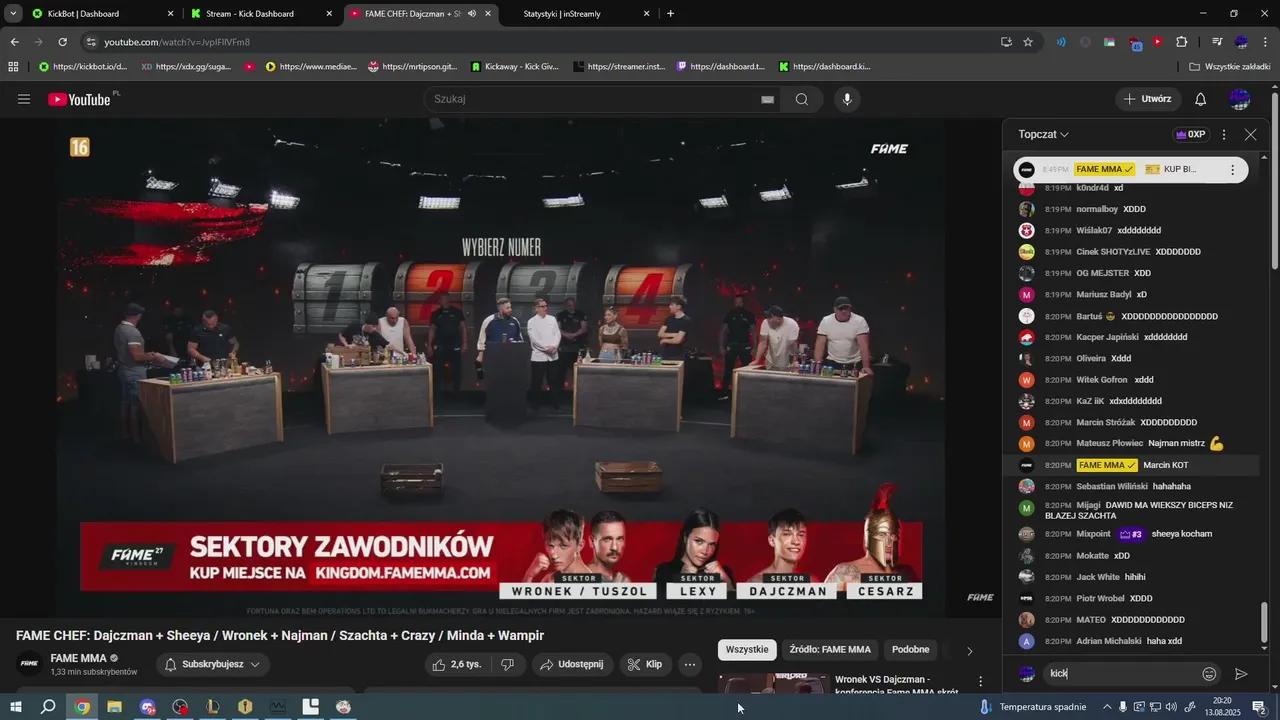Open new browser tab plus button
Image resolution: width=1280 pixels, height=720 pixels.
670,14
